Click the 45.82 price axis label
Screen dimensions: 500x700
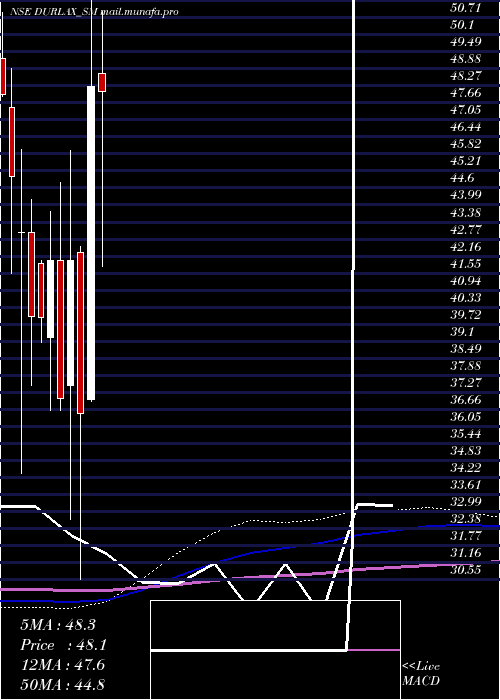pos(465,144)
